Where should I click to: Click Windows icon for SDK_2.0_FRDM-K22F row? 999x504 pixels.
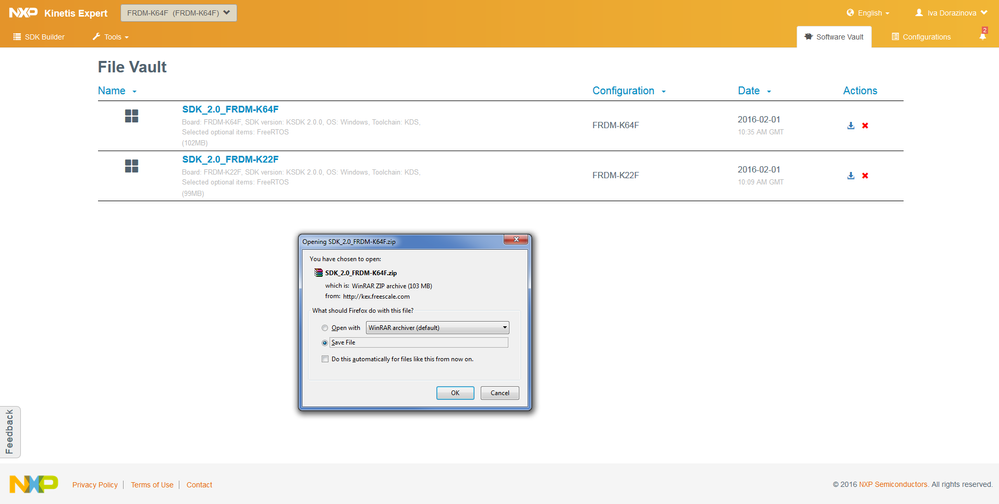click(131, 166)
